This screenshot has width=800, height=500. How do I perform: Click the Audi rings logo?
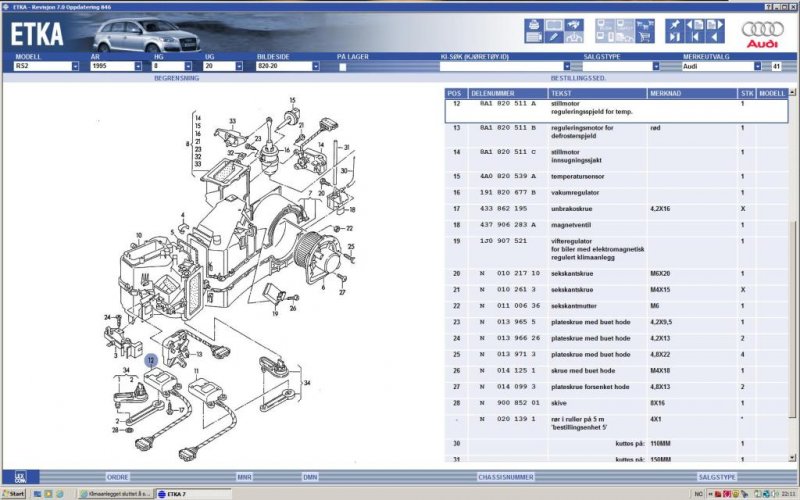761,30
